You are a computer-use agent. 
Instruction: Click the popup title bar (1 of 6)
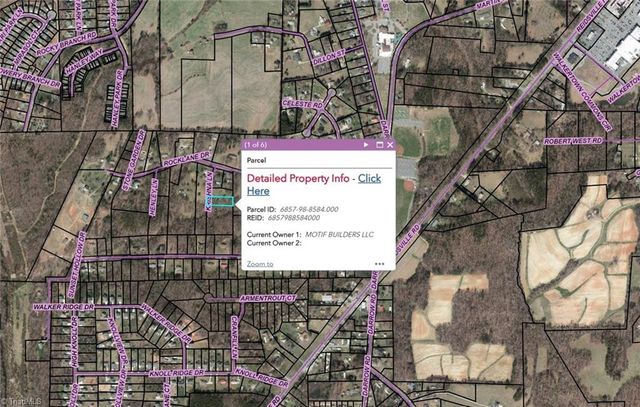pos(302,145)
